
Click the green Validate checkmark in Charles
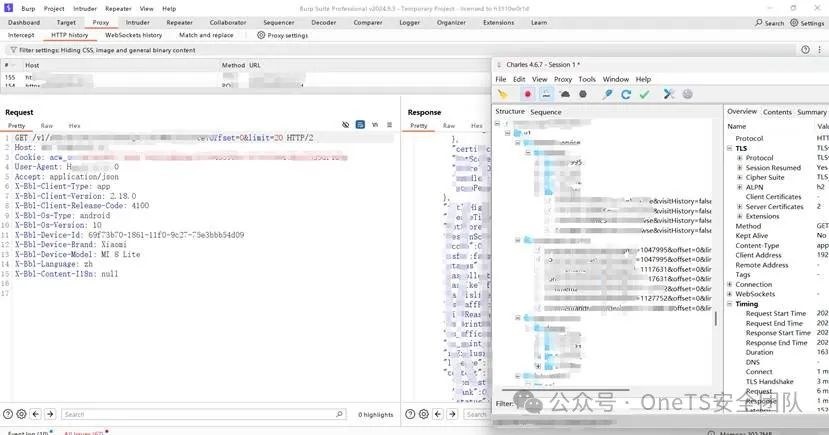[x=644, y=95]
